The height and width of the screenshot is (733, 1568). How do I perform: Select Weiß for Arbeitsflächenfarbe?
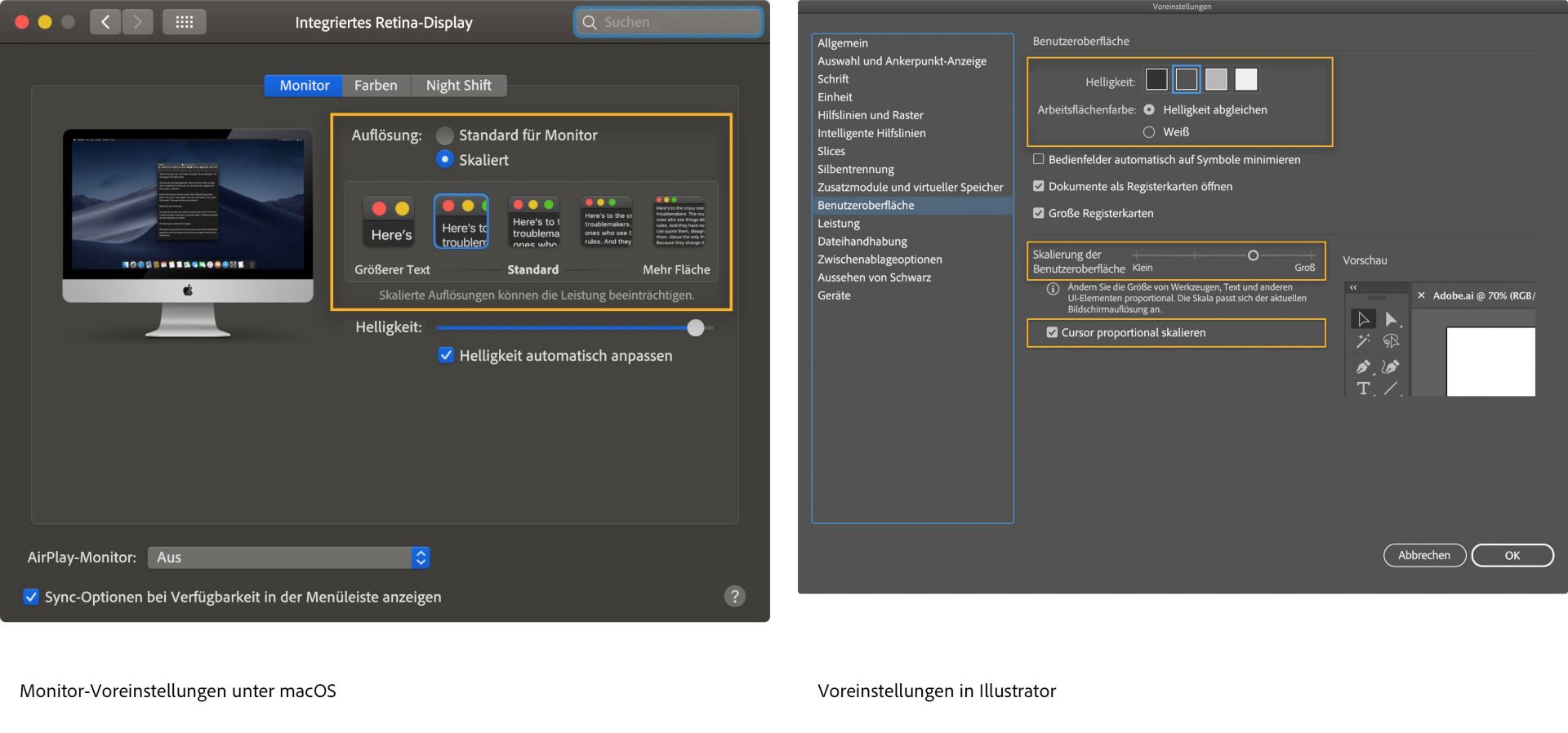[1149, 131]
